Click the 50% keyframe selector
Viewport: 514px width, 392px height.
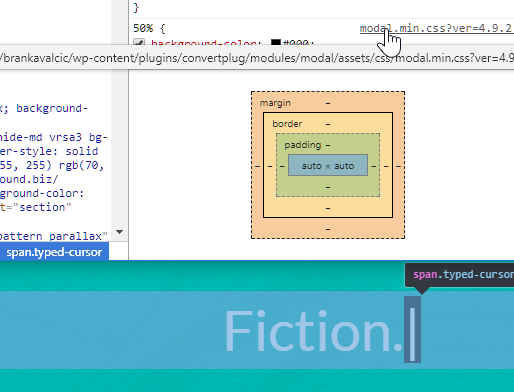tap(143, 28)
